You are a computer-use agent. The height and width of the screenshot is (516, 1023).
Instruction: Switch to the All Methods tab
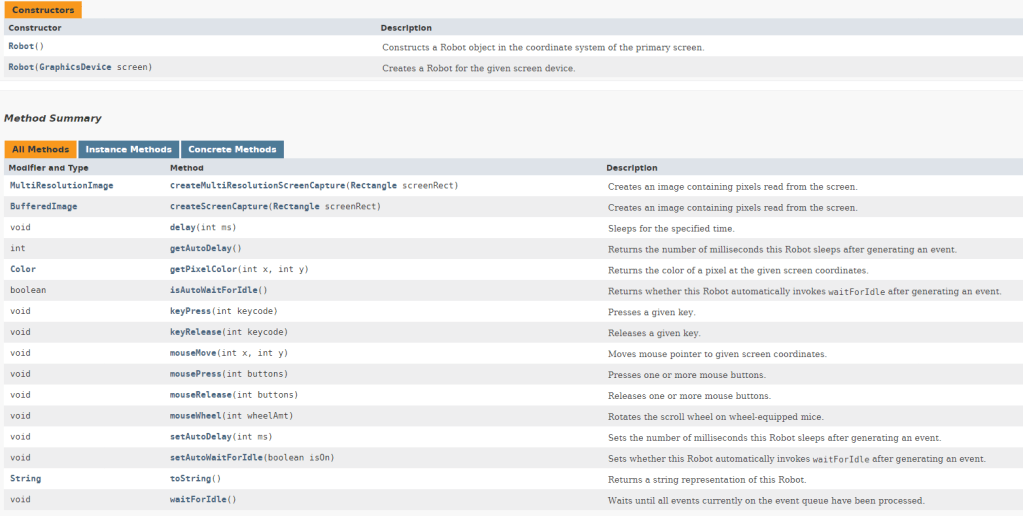(40, 149)
